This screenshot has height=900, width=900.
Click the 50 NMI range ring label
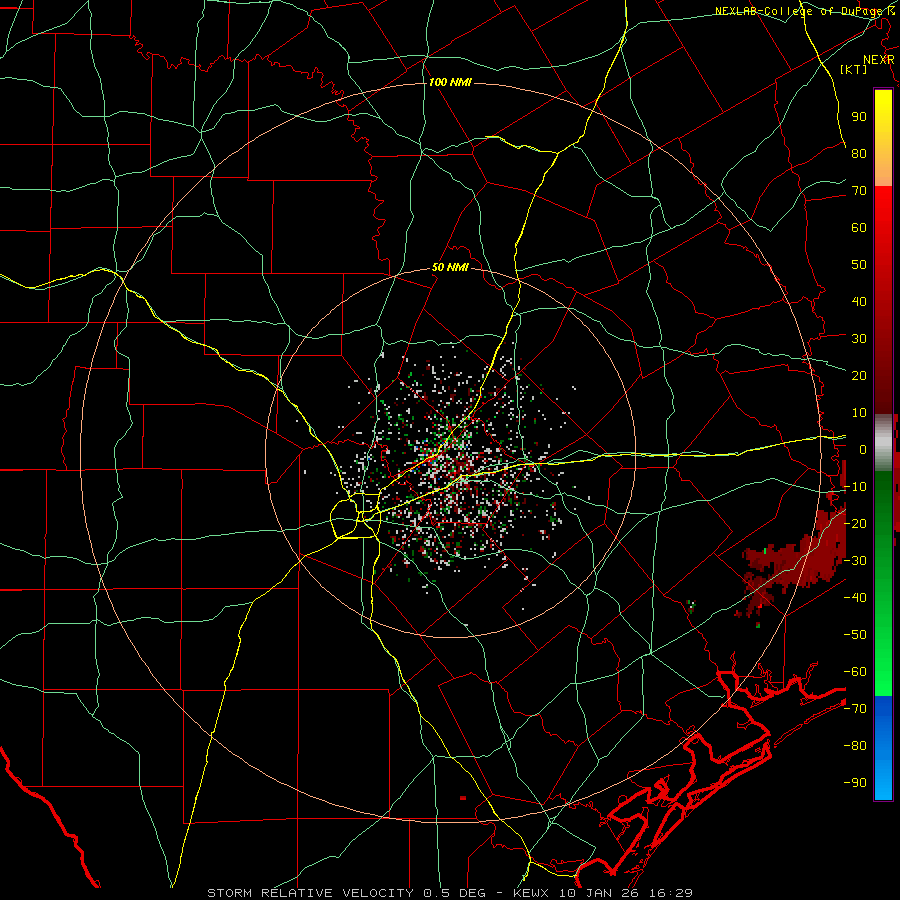[450, 267]
